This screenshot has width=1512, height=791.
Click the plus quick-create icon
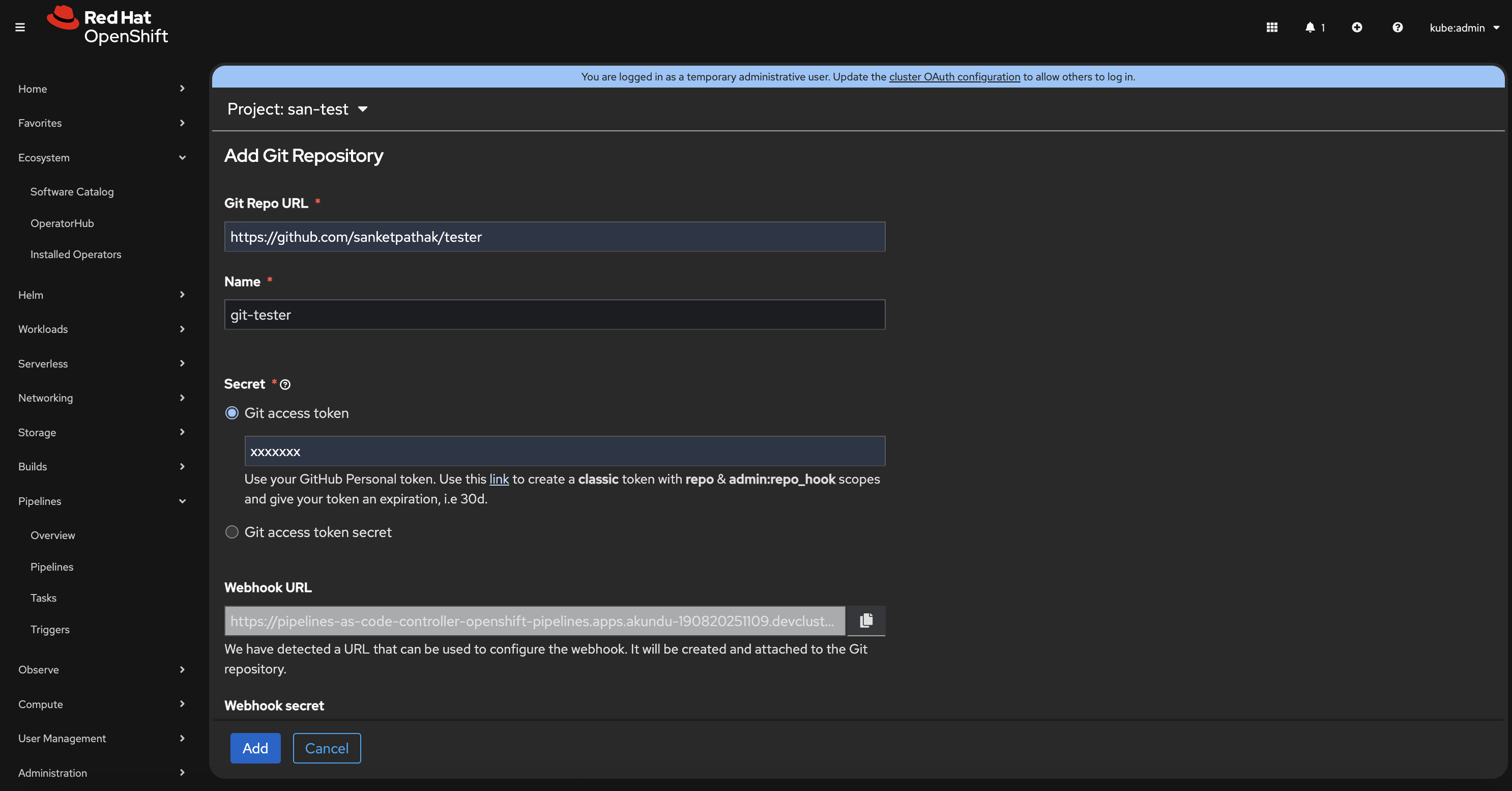[x=1357, y=27]
